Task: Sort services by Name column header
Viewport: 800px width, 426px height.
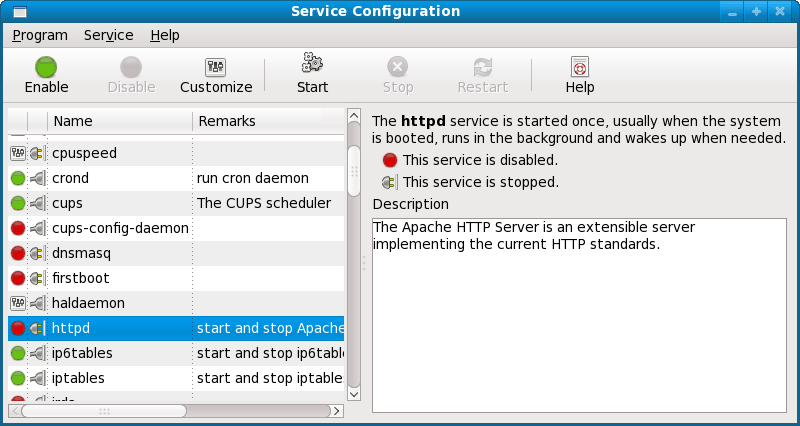Action: [x=118, y=121]
